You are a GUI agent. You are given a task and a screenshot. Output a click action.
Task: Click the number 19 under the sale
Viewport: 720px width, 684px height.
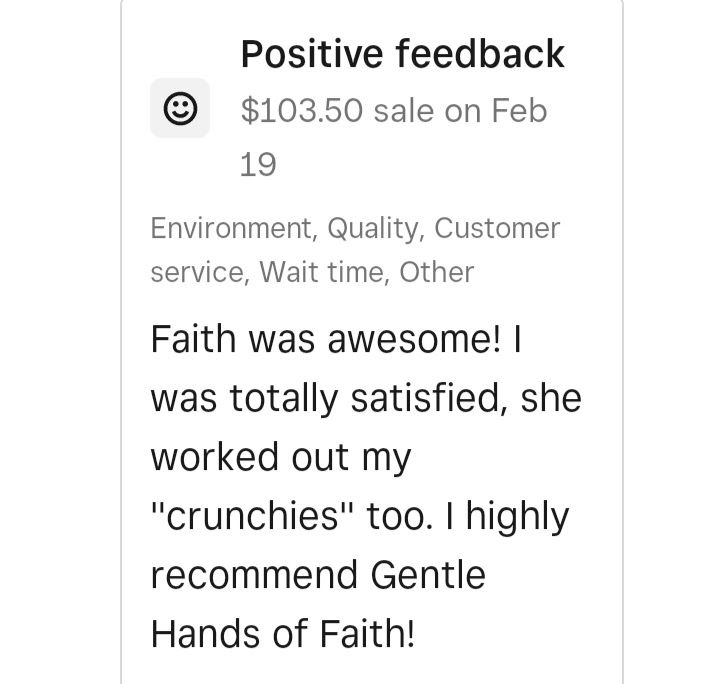coord(258,164)
